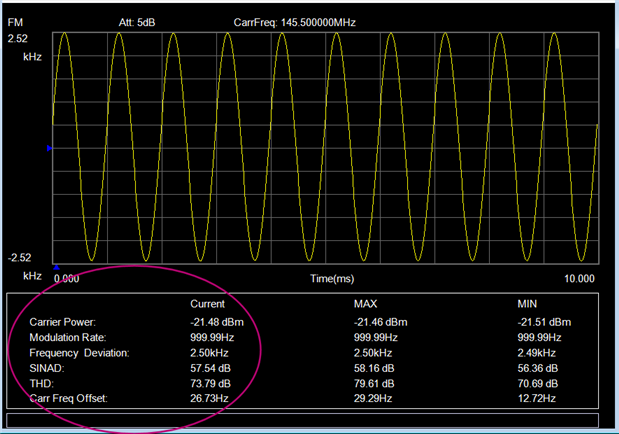Click the Carr Freq Offset row label

coord(68,398)
